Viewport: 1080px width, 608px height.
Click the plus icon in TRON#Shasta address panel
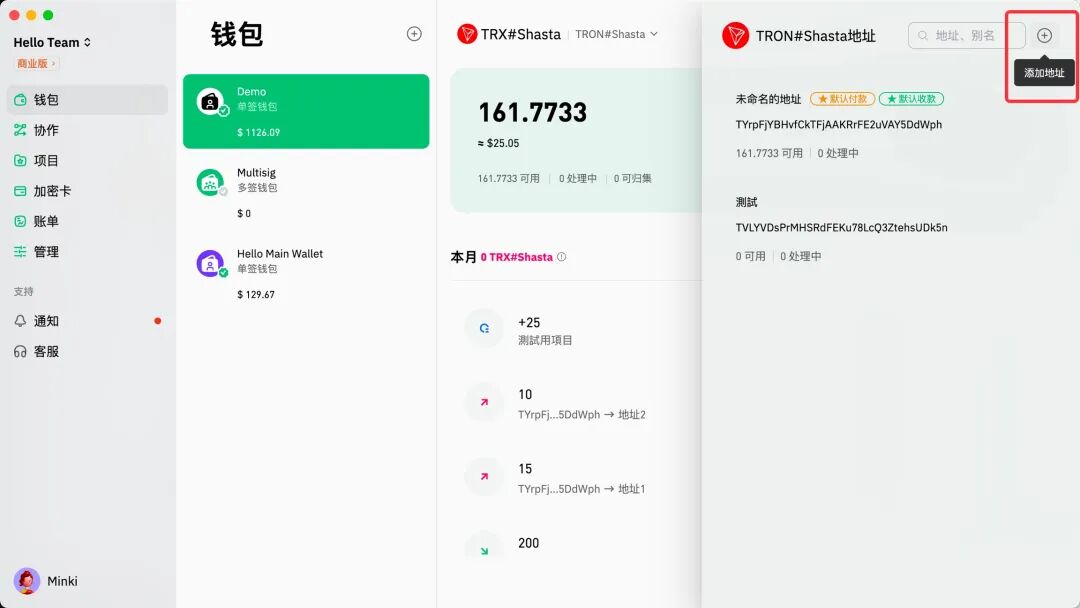pos(1043,35)
